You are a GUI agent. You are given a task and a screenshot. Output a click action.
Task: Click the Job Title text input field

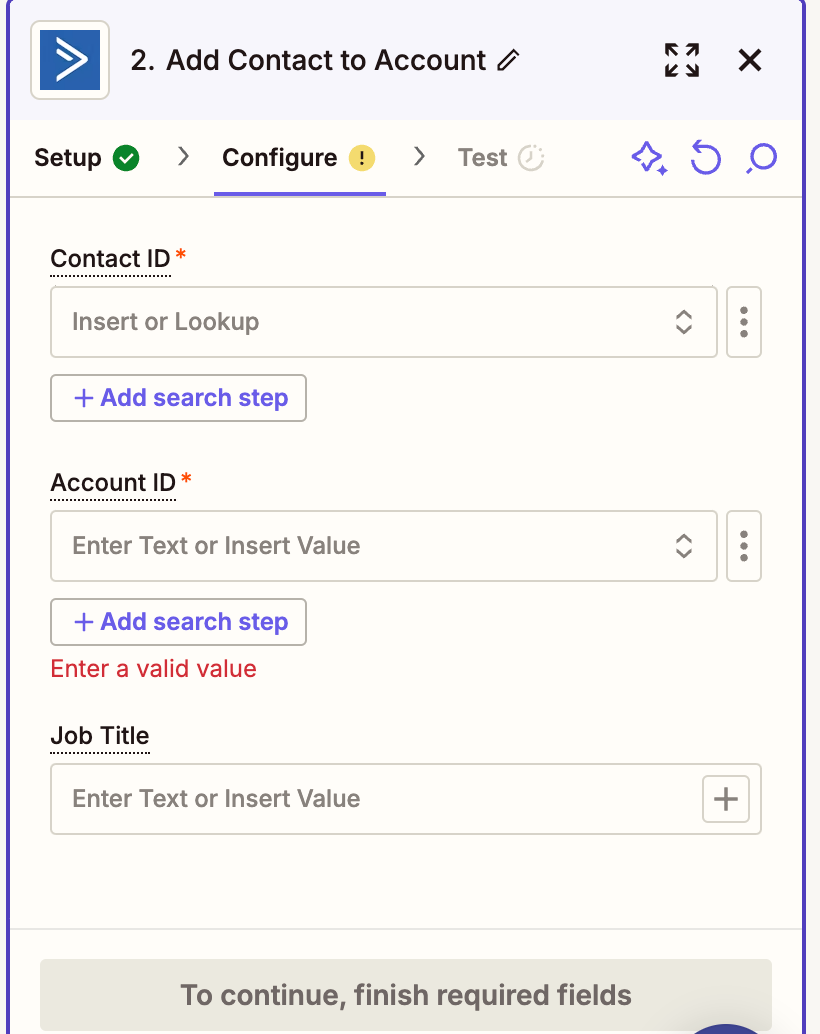click(x=376, y=799)
